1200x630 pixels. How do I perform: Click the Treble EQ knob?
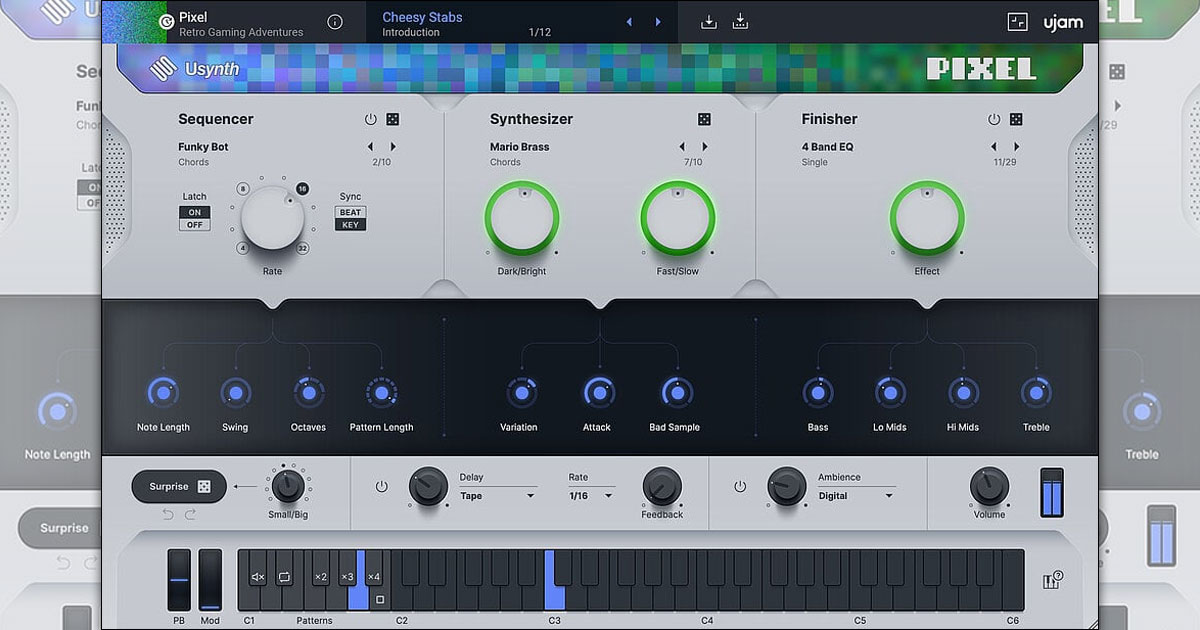1036,393
